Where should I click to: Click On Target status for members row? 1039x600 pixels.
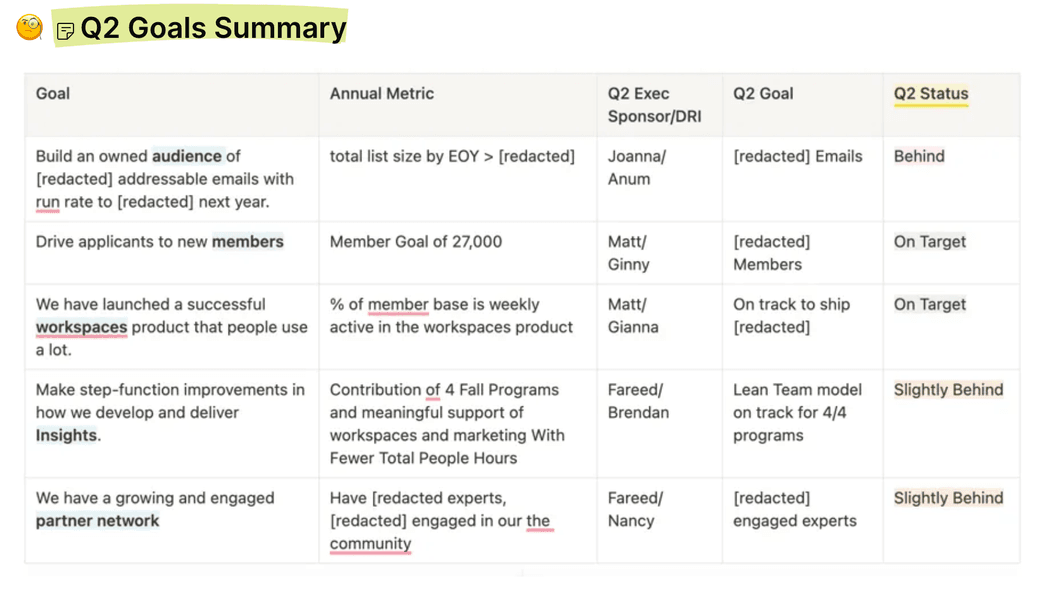930,242
